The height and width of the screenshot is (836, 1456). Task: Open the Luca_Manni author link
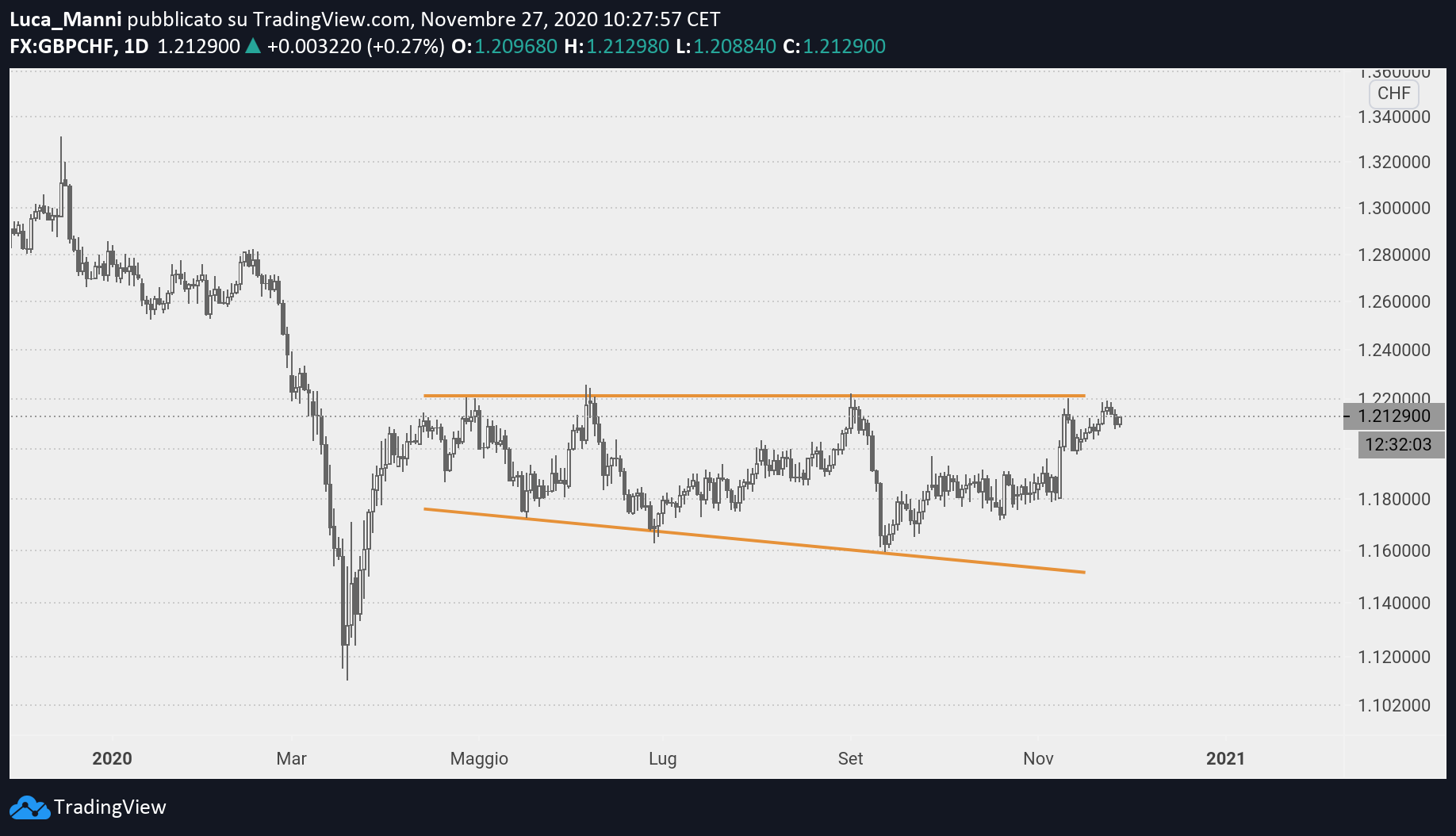coord(66,19)
